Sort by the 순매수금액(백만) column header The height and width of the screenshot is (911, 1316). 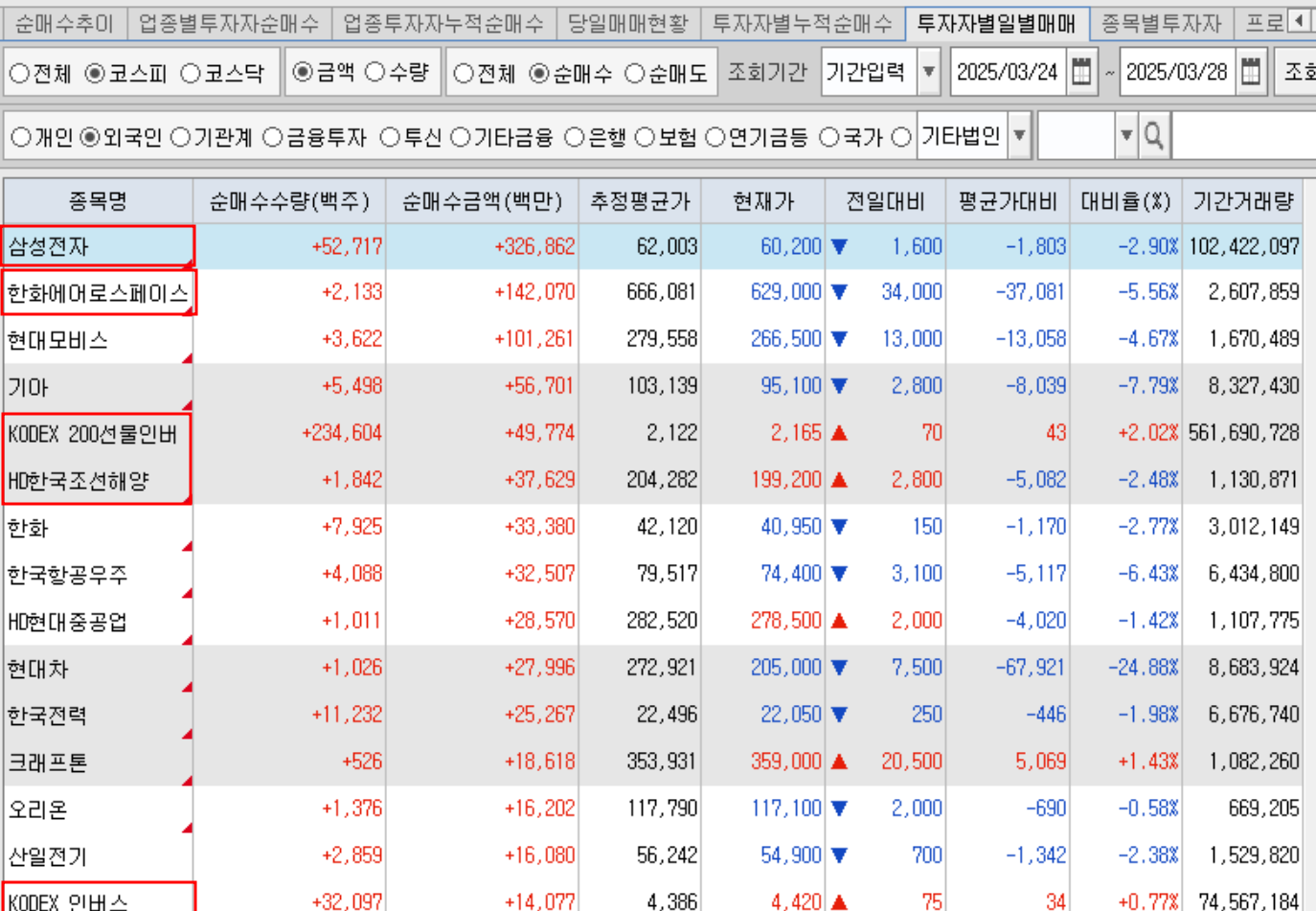tap(482, 201)
